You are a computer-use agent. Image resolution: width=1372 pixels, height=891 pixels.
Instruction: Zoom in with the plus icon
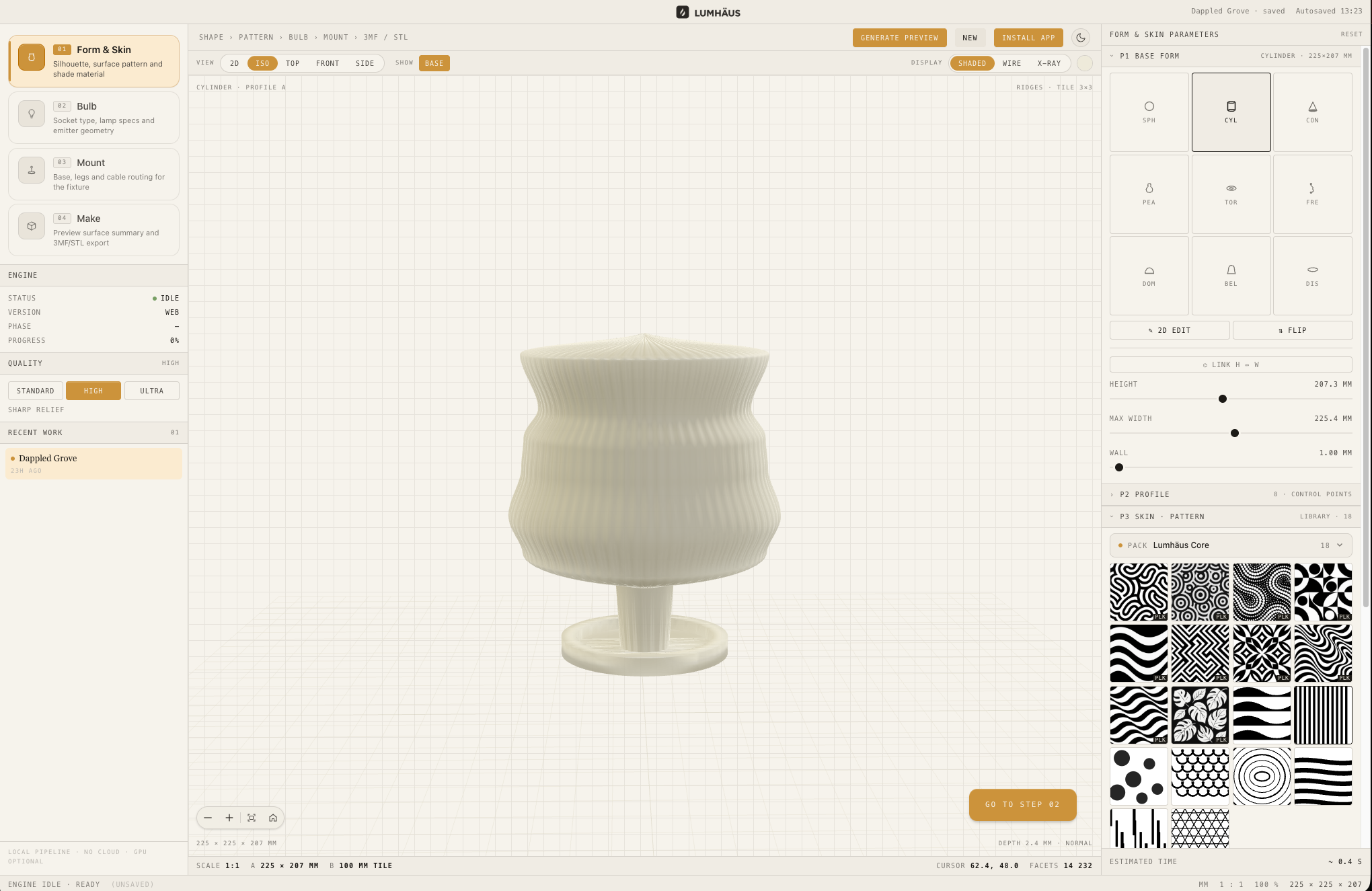coord(229,818)
